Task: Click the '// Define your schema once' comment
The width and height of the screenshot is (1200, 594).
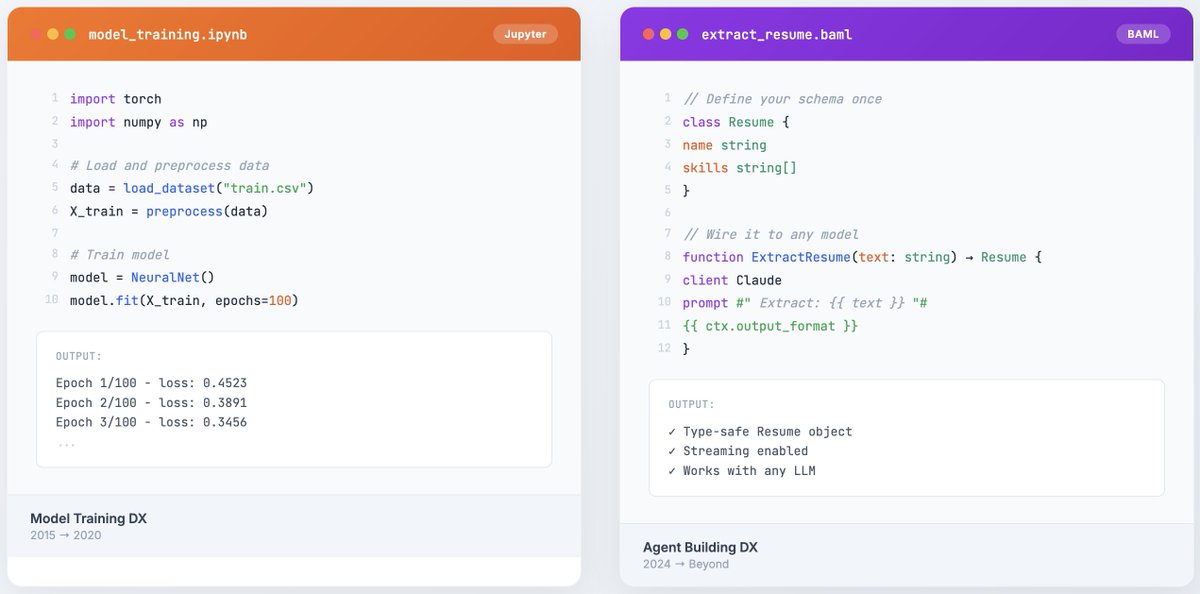Action: pyautogui.click(x=782, y=99)
